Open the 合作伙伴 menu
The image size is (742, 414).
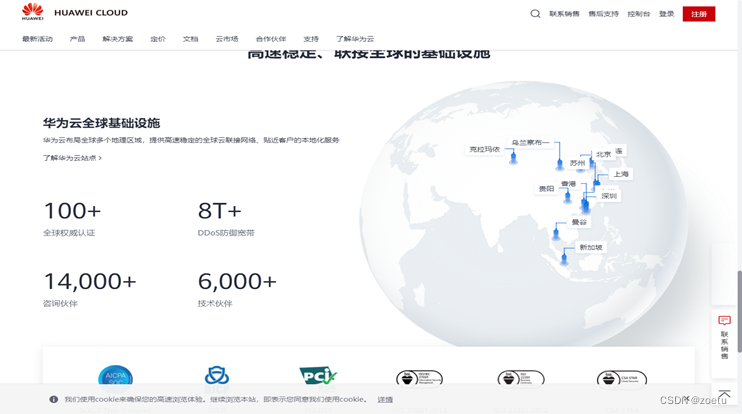(271, 39)
